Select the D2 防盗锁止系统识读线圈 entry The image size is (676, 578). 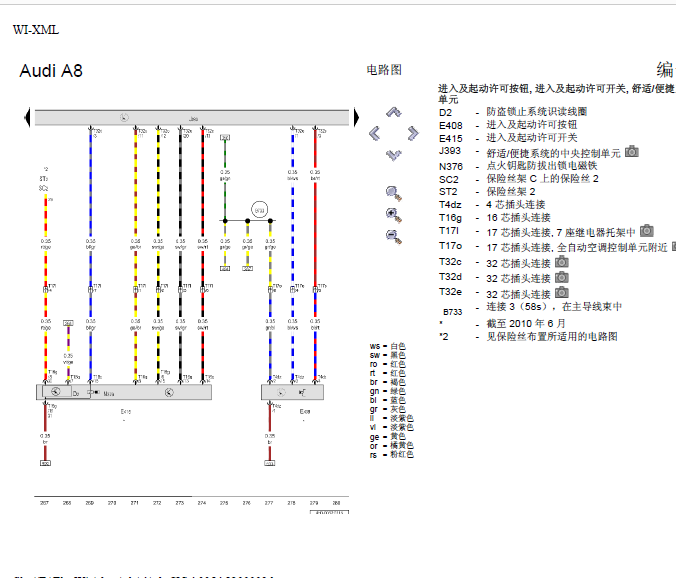click(x=513, y=112)
